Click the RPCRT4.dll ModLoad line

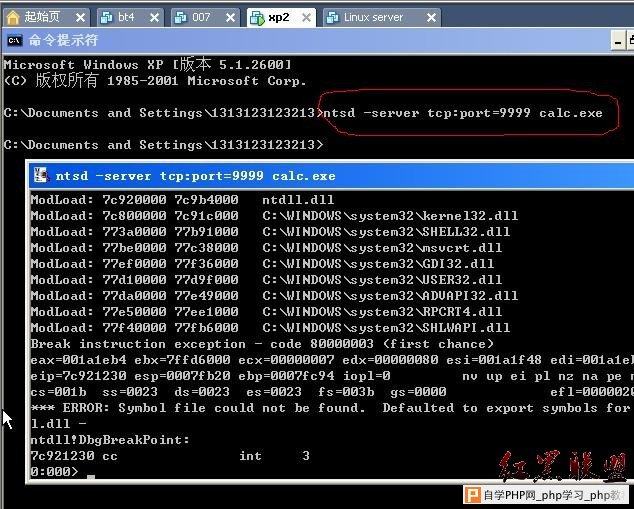click(266, 311)
